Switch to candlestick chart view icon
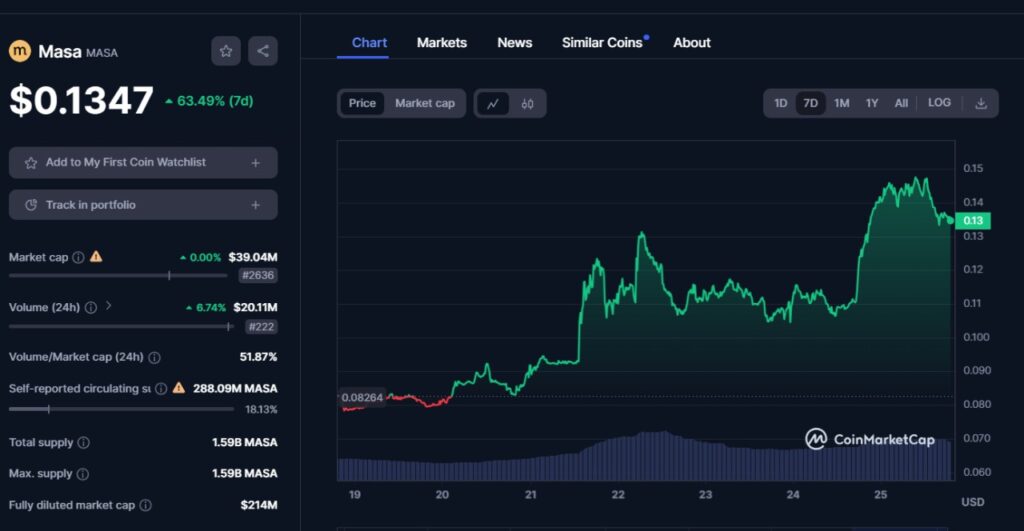1024x531 pixels. pyautogui.click(x=528, y=103)
